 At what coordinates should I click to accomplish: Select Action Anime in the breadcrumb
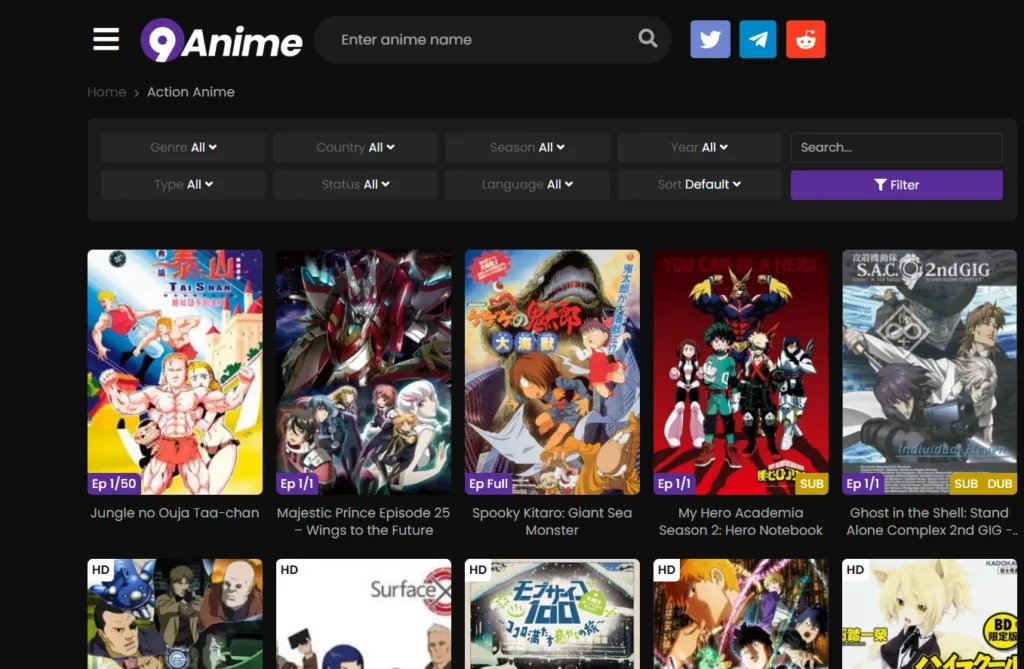pos(190,92)
